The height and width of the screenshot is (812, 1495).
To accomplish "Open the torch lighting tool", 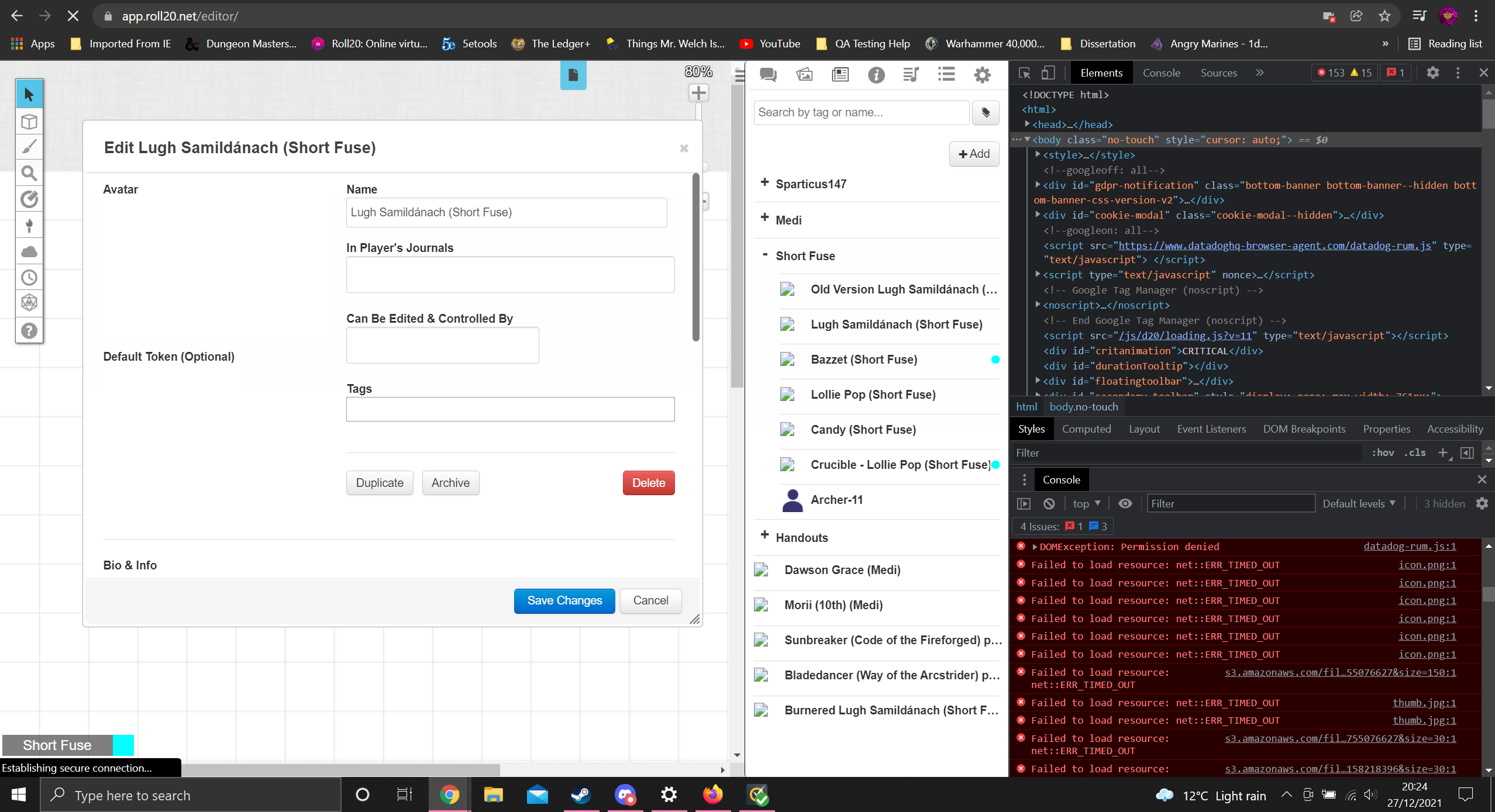I will pos(29,226).
